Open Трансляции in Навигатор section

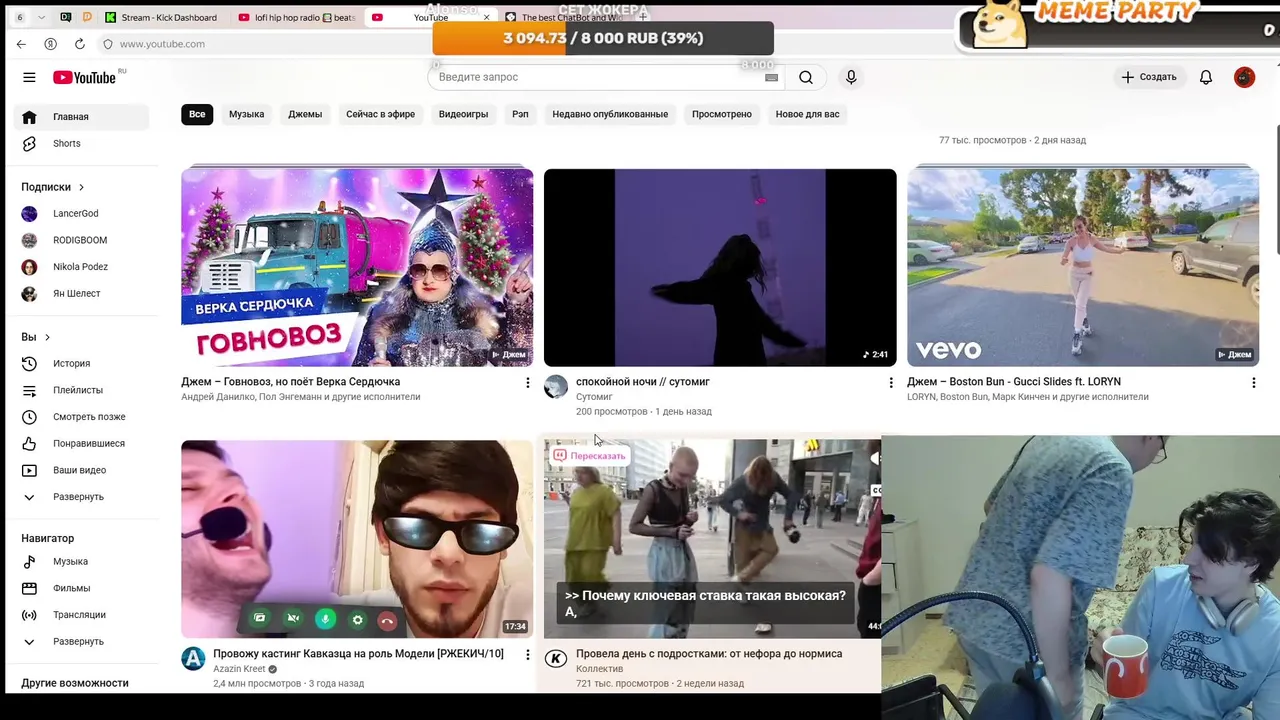81,615
